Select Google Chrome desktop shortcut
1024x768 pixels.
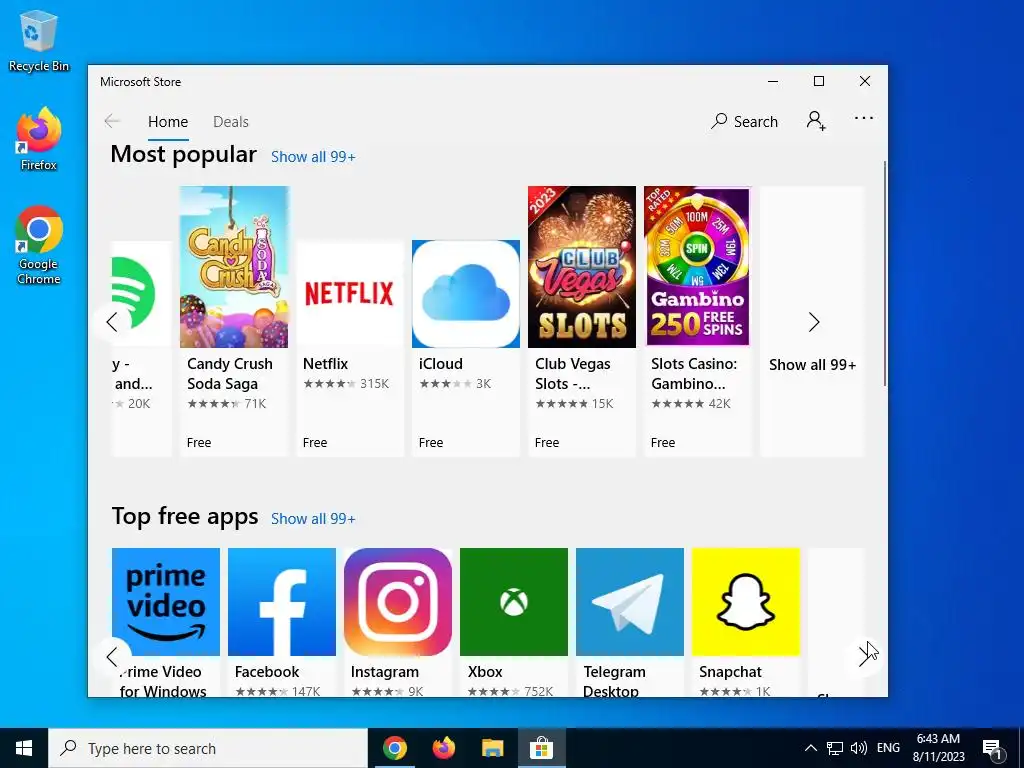pyautogui.click(x=39, y=246)
